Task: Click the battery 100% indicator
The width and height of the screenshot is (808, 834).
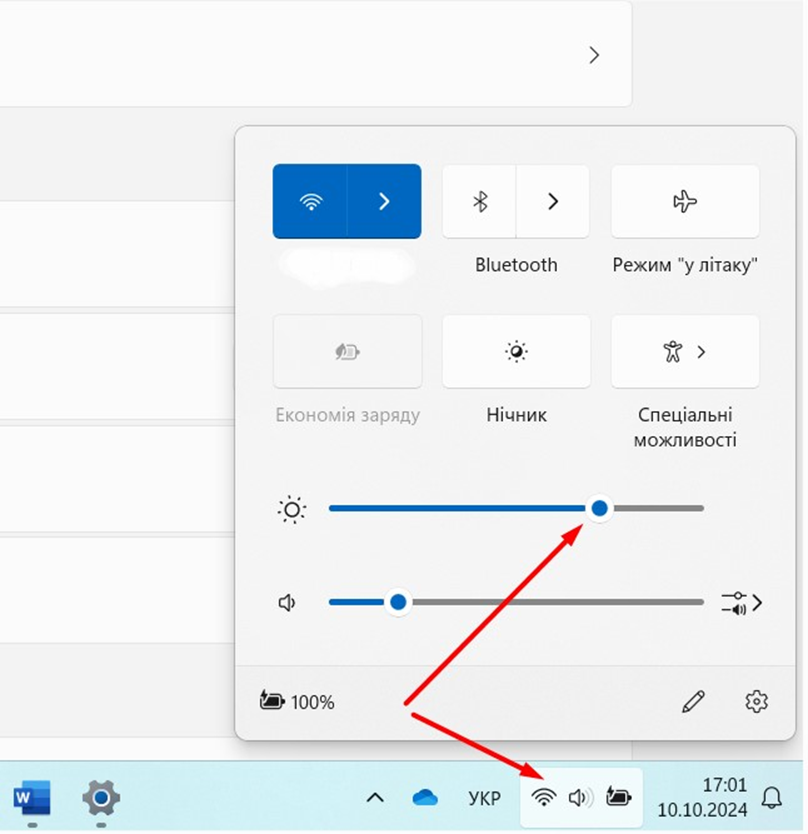Action: (298, 702)
